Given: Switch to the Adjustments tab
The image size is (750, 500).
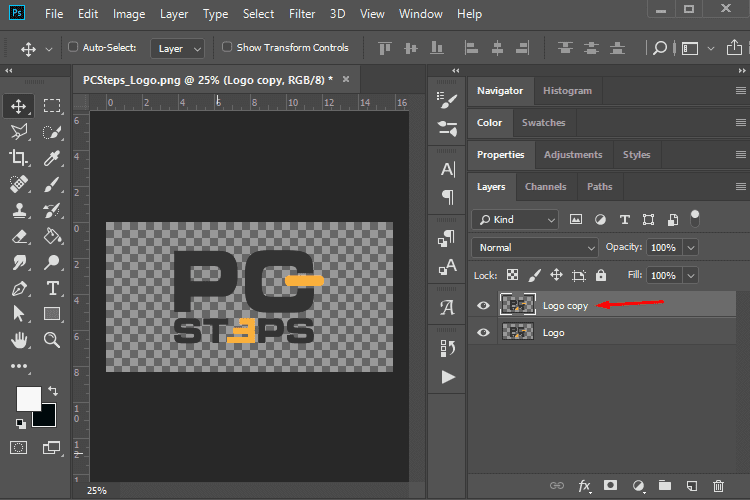Looking at the screenshot, I should point(573,155).
